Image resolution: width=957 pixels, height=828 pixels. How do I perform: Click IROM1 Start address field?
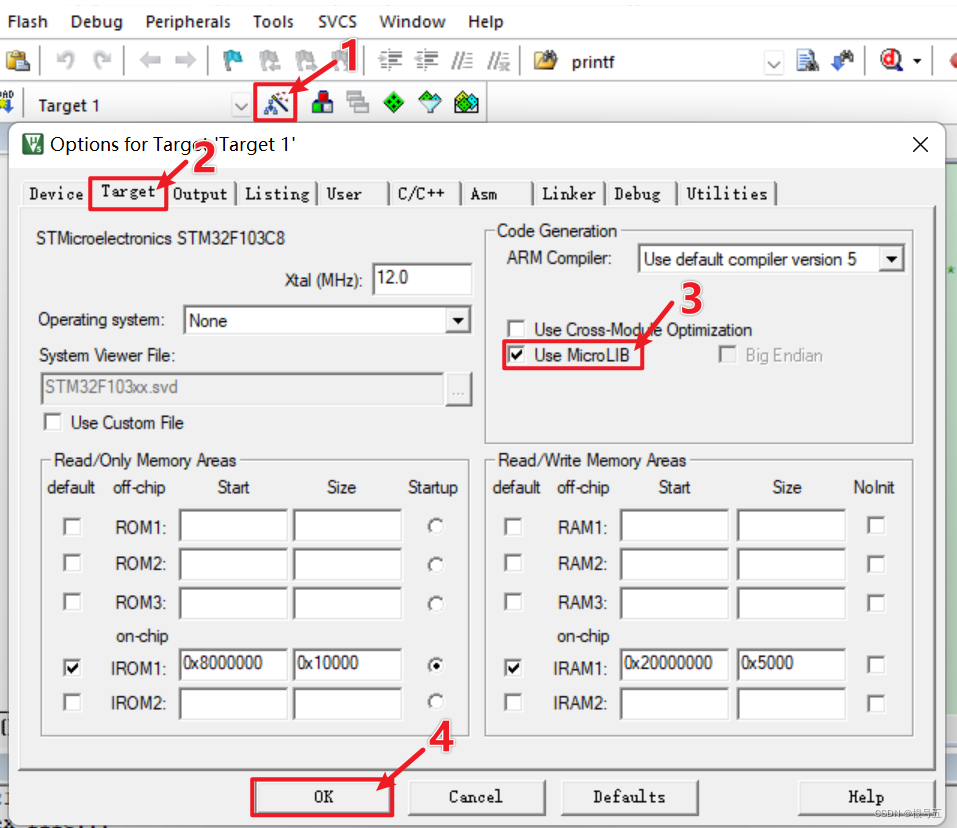tap(233, 664)
